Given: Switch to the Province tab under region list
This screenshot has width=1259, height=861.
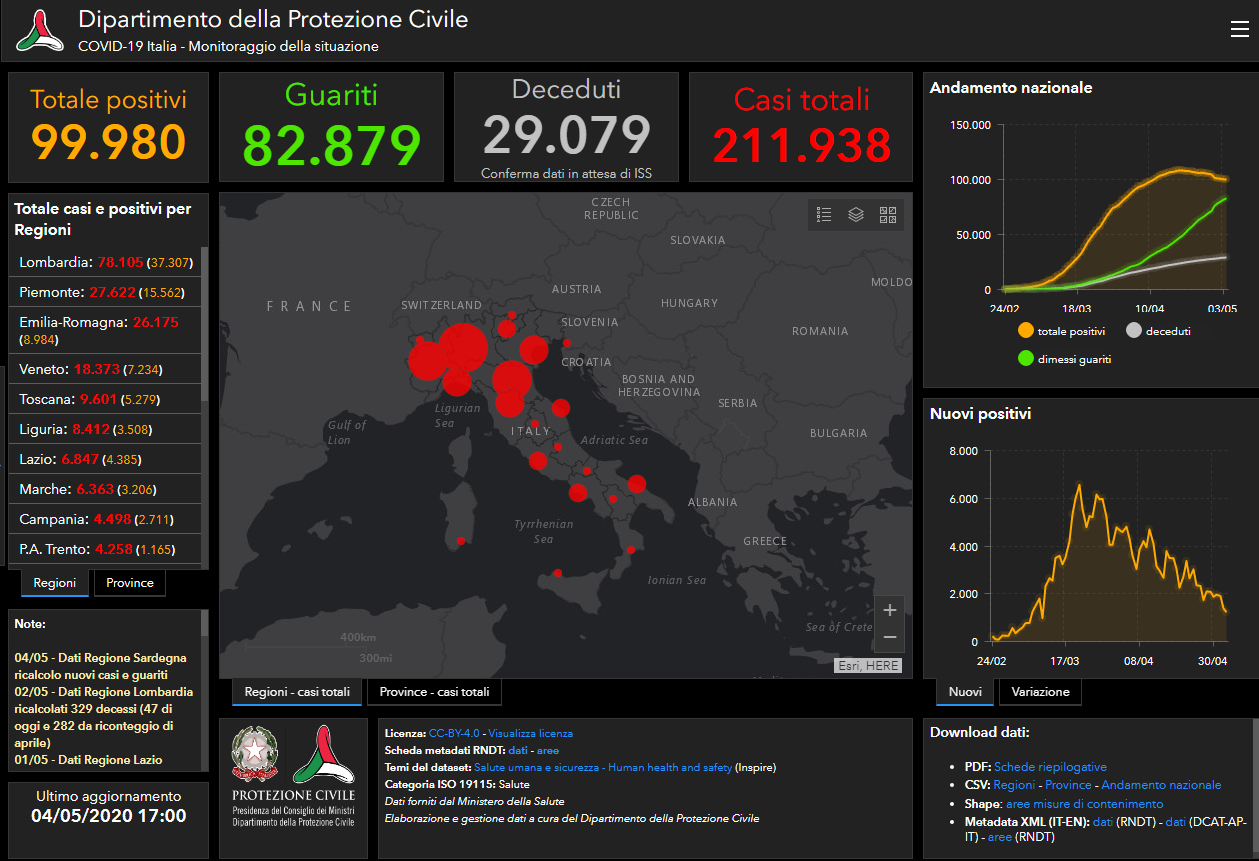Looking at the screenshot, I should pos(130,583).
